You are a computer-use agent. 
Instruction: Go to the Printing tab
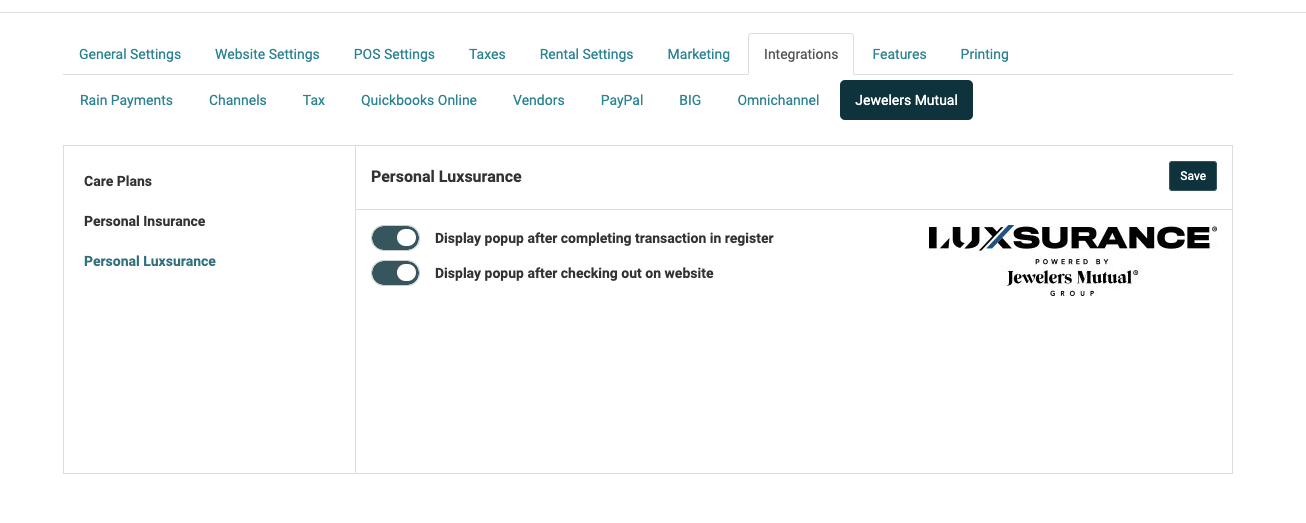(x=984, y=54)
